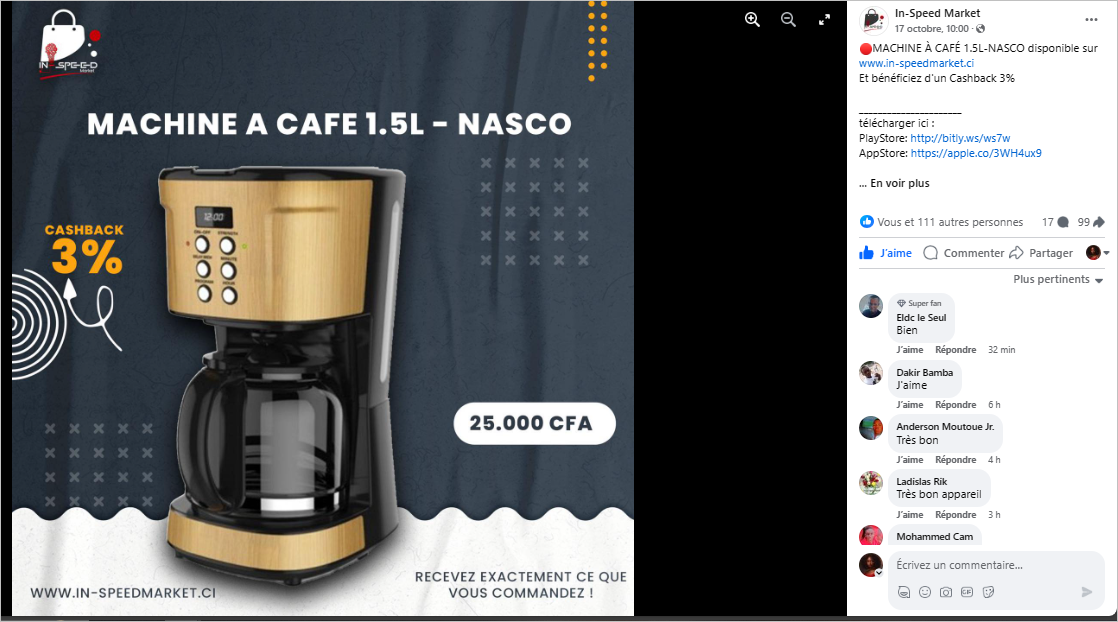Open the profile switcher next to Partager
Image resolution: width=1118 pixels, height=622 pixels.
point(1097,253)
